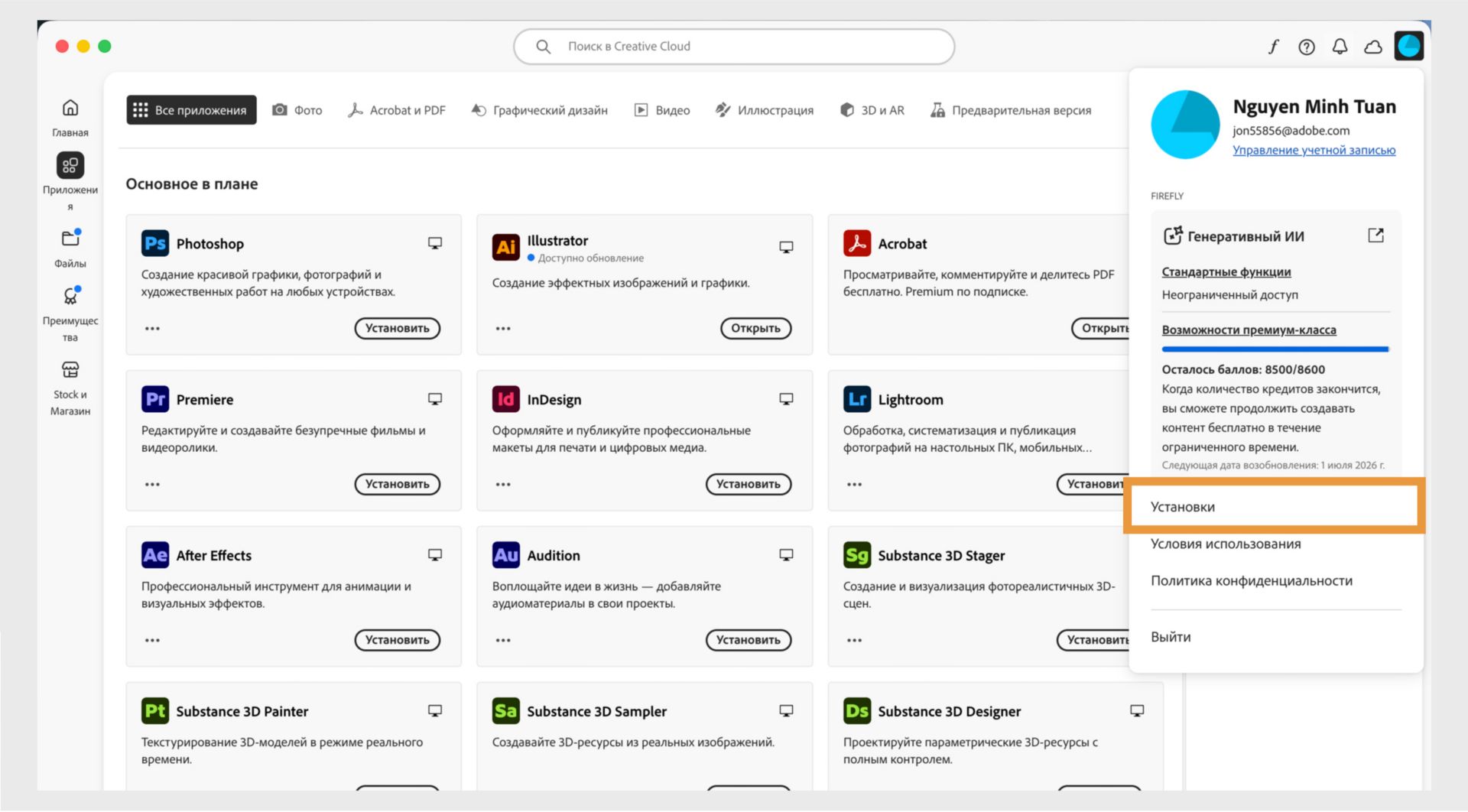Install Photoshop with Установить button
Image resolution: width=1468 pixels, height=812 pixels.
[397, 329]
